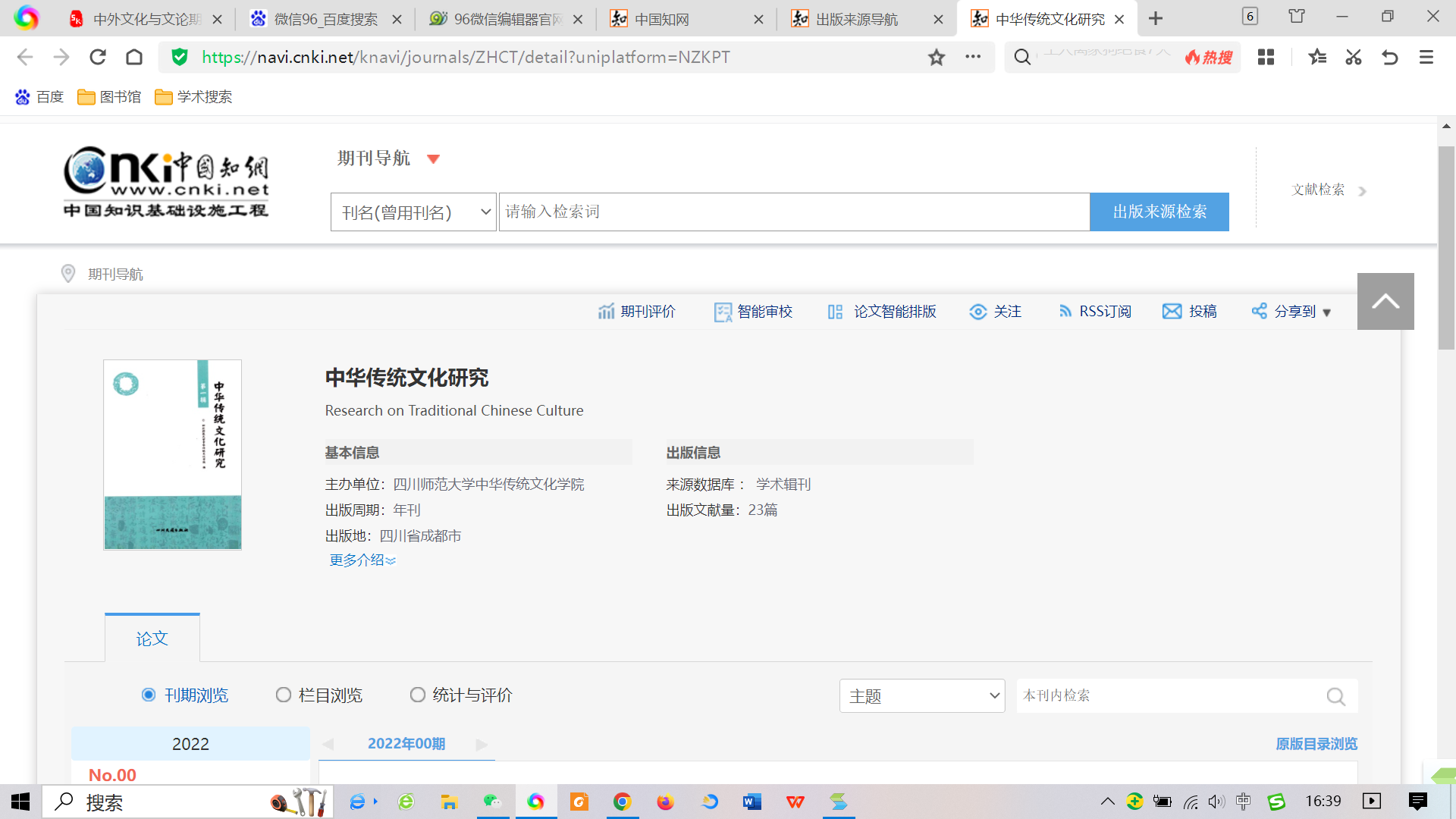Expand the 更多介绍 more info link
1456x819 pixels.
[362, 560]
